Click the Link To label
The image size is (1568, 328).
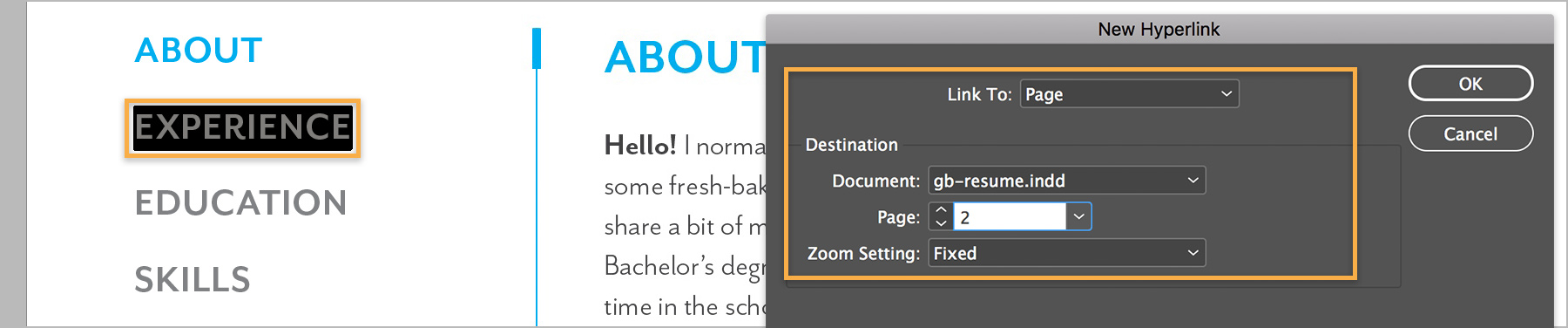pos(979,94)
